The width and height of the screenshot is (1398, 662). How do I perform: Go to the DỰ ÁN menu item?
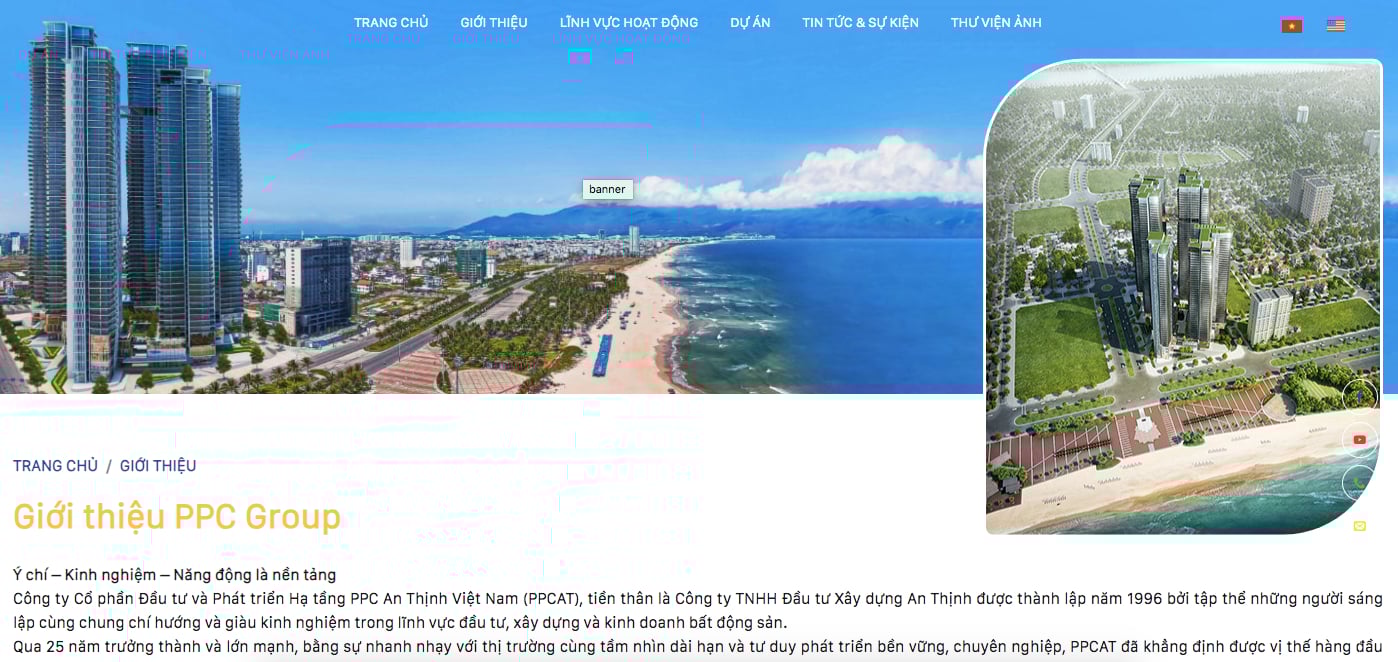click(x=750, y=22)
